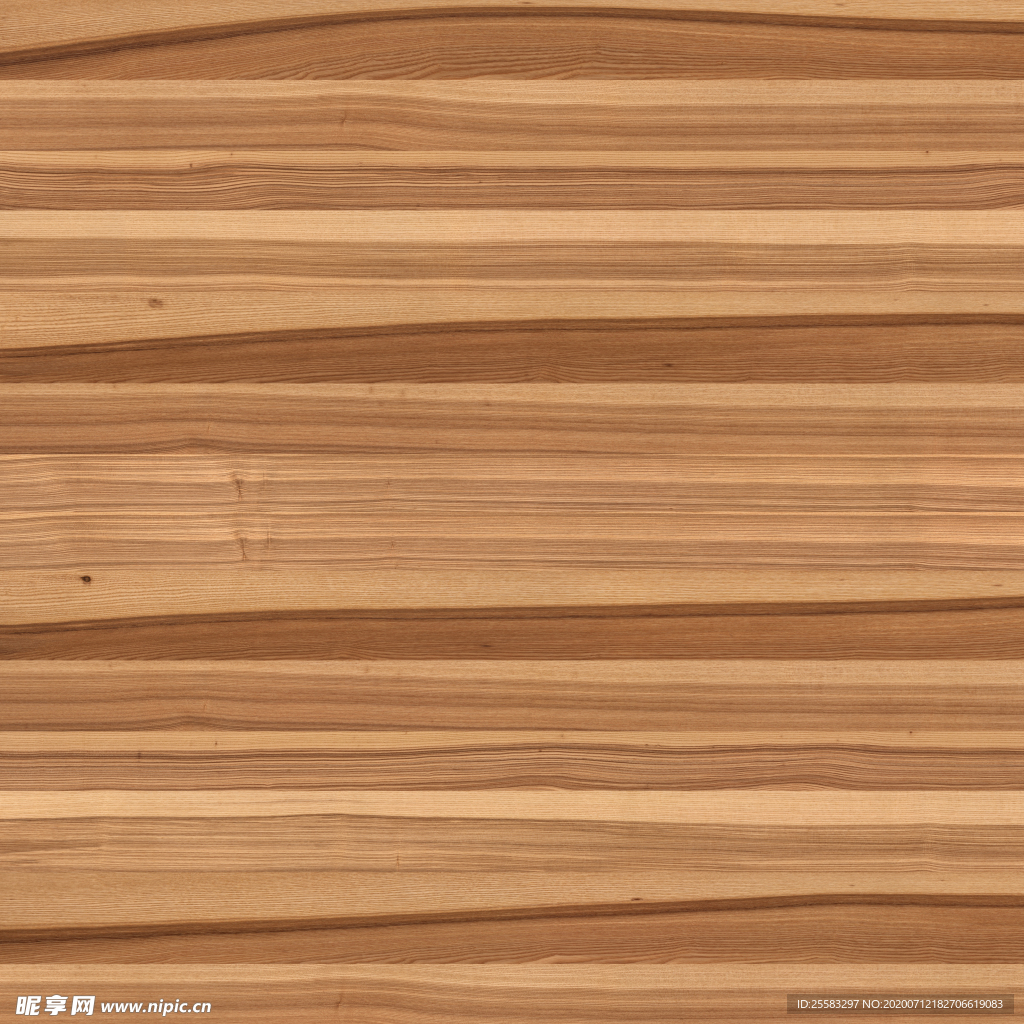Click the .cn suffix of the watermark URL
The height and width of the screenshot is (1024, 1024).
[198, 1007]
